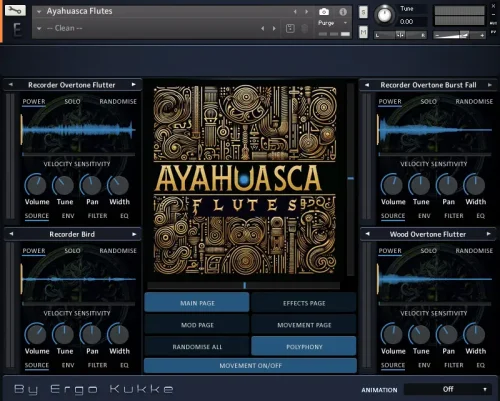Viewport: 500px width, 401px height.
Task: Toggle POWER on Recorder Bird layer
Action: point(34,251)
